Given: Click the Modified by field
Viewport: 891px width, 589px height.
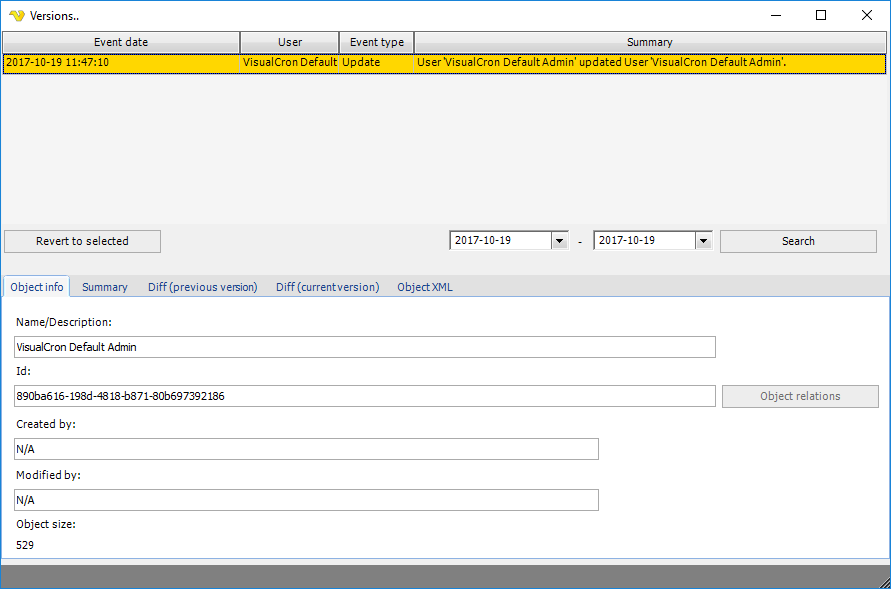Looking at the screenshot, I should tap(306, 500).
